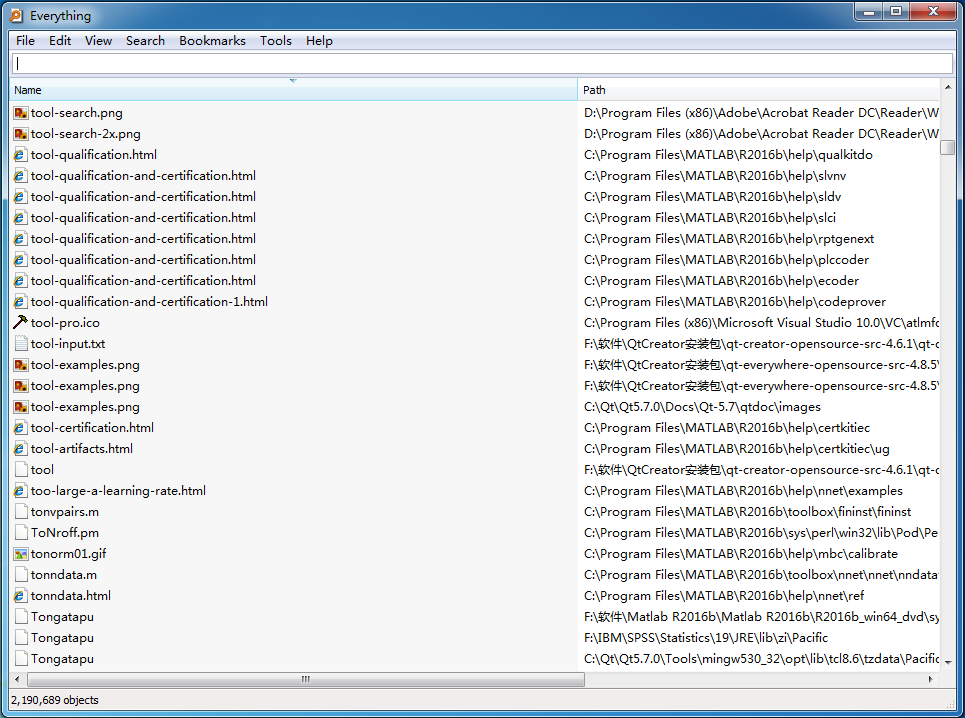
Task: Click the search text input box
Action: pyautogui.click(x=482, y=63)
